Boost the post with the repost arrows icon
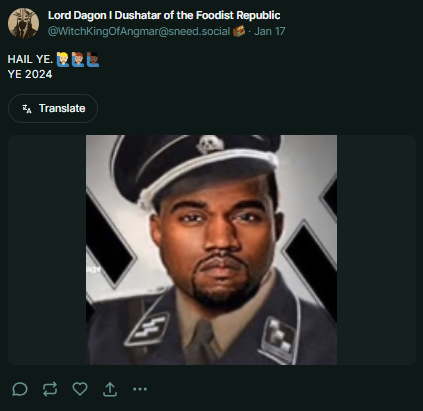Screen dimensions: 423x411 (50, 389)
